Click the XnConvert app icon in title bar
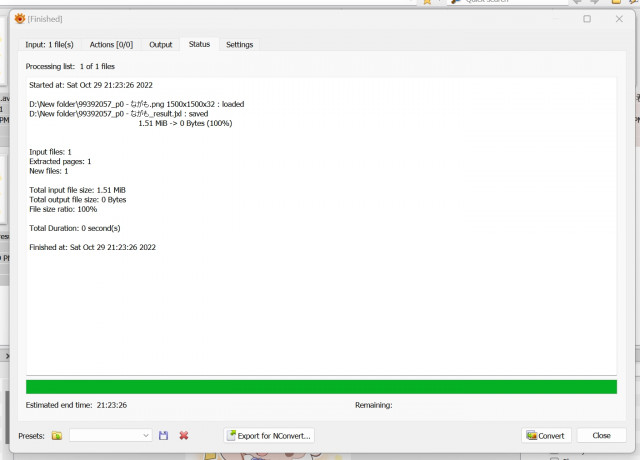The height and width of the screenshot is (460, 640). (20, 19)
